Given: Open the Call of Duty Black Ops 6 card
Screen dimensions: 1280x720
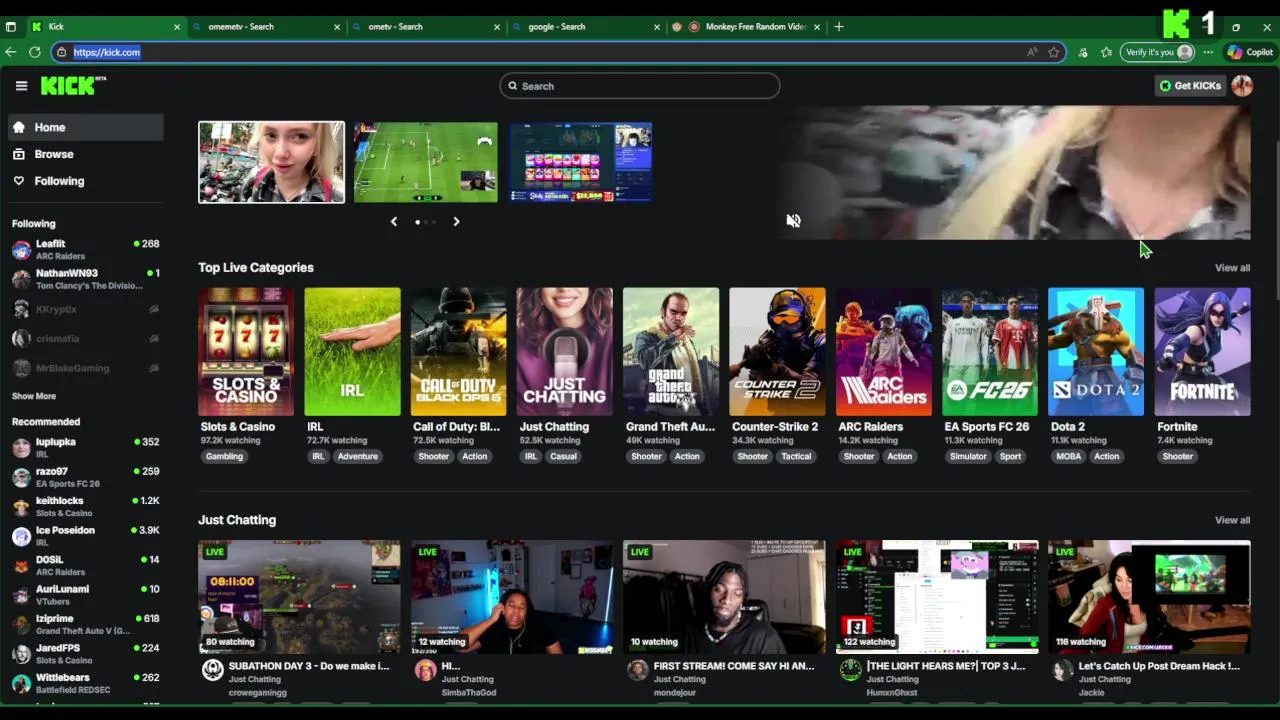Looking at the screenshot, I should coord(458,352).
